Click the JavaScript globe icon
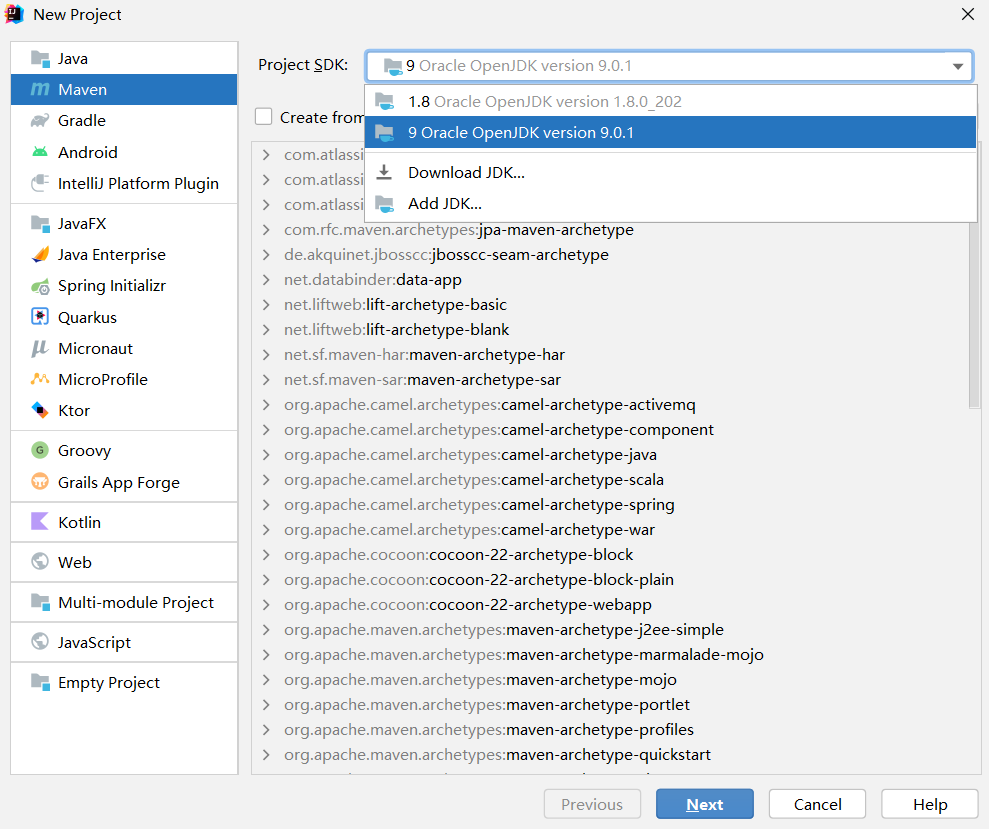 (x=40, y=642)
